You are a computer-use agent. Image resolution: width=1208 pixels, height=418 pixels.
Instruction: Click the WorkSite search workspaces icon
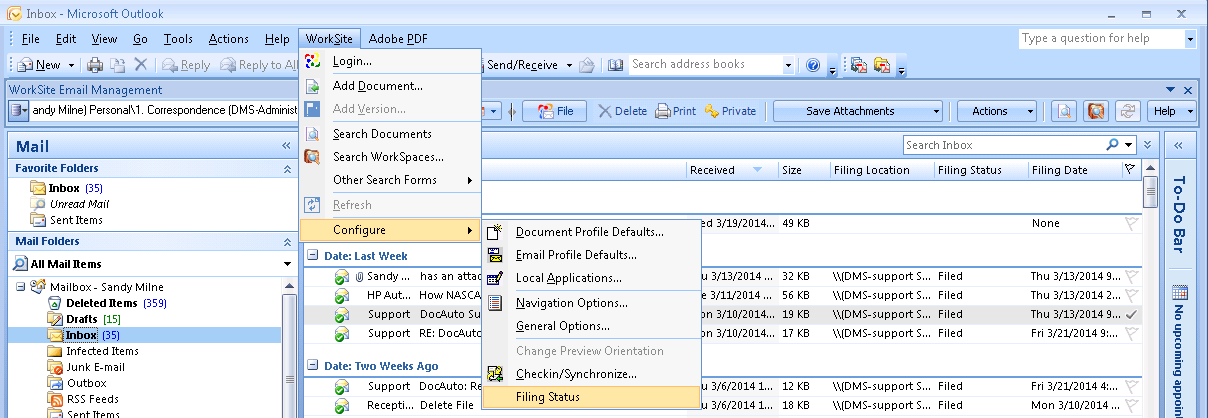click(x=1097, y=111)
